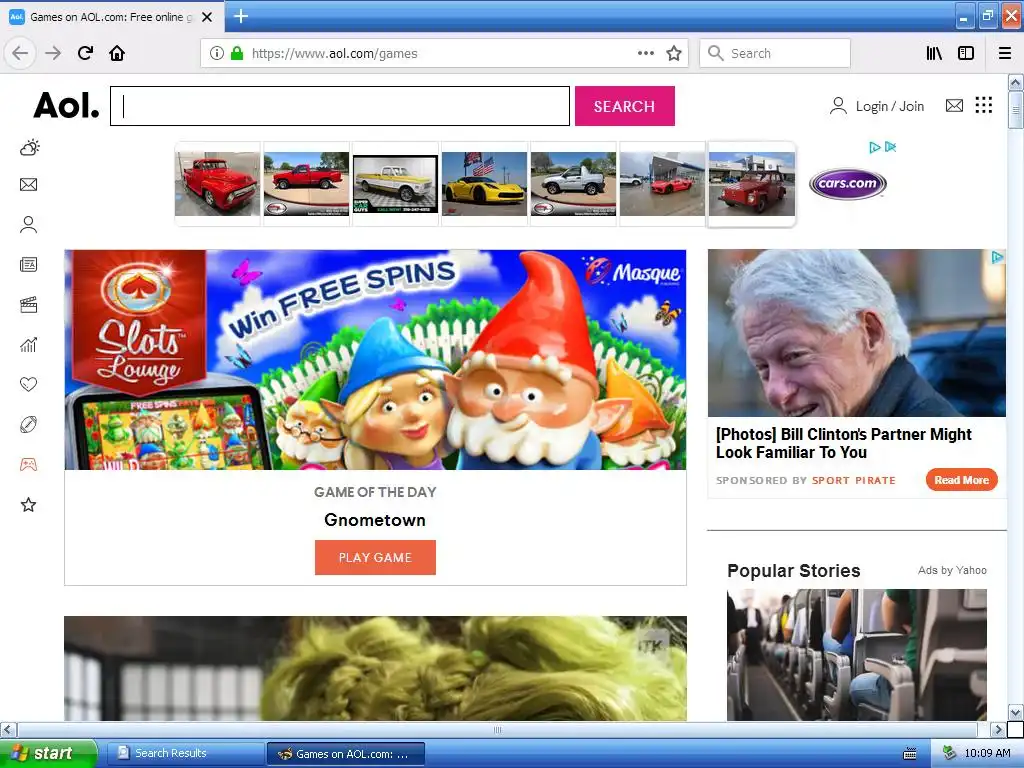Open the Firefox hamburger menu

1005,54
